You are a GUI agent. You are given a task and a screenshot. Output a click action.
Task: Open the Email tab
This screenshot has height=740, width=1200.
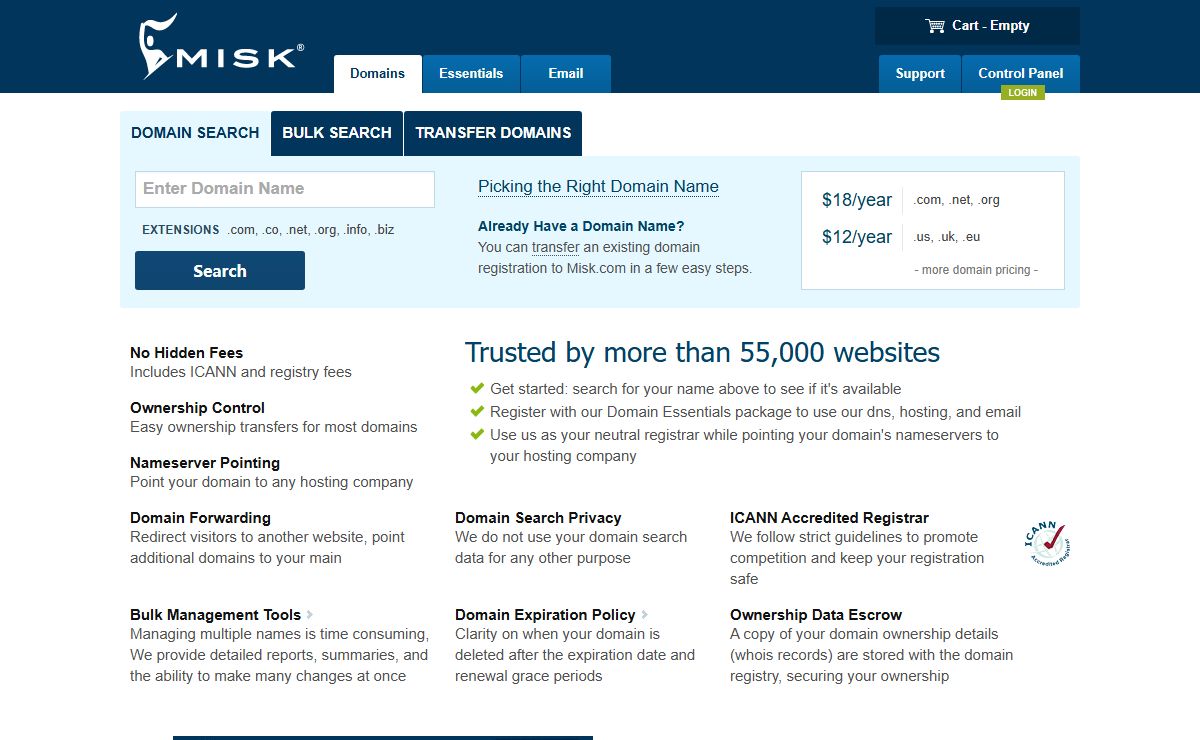pyautogui.click(x=566, y=74)
